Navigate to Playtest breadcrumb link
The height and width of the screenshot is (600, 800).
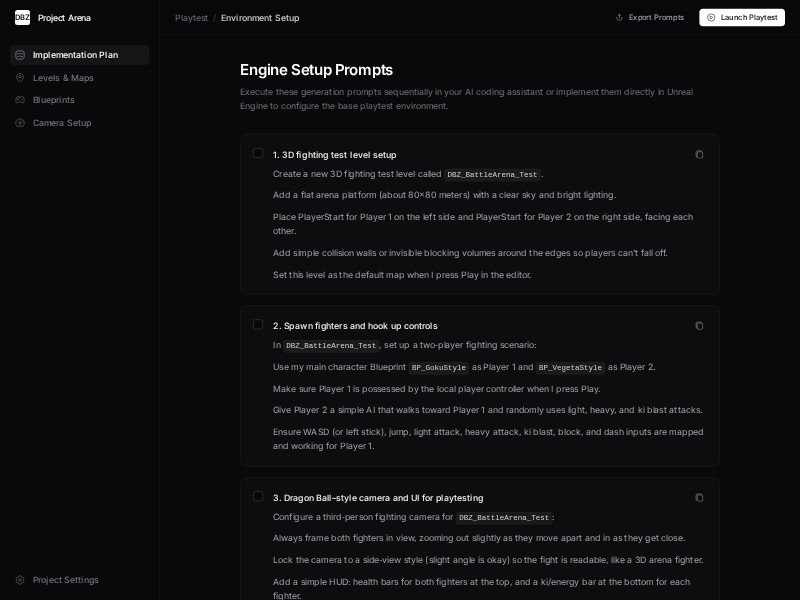191,18
